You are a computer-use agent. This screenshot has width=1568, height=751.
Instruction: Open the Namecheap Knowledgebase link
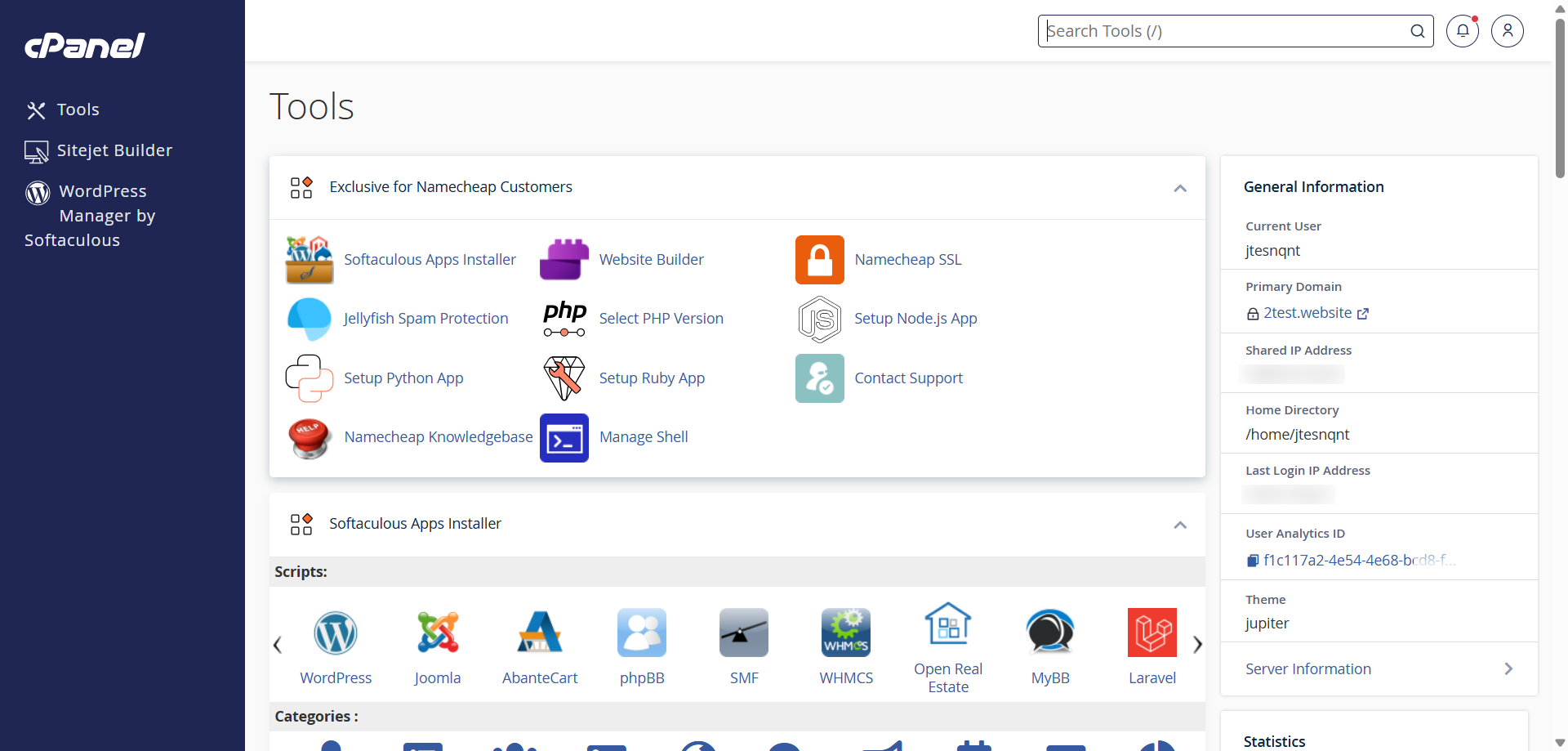(x=439, y=437)
